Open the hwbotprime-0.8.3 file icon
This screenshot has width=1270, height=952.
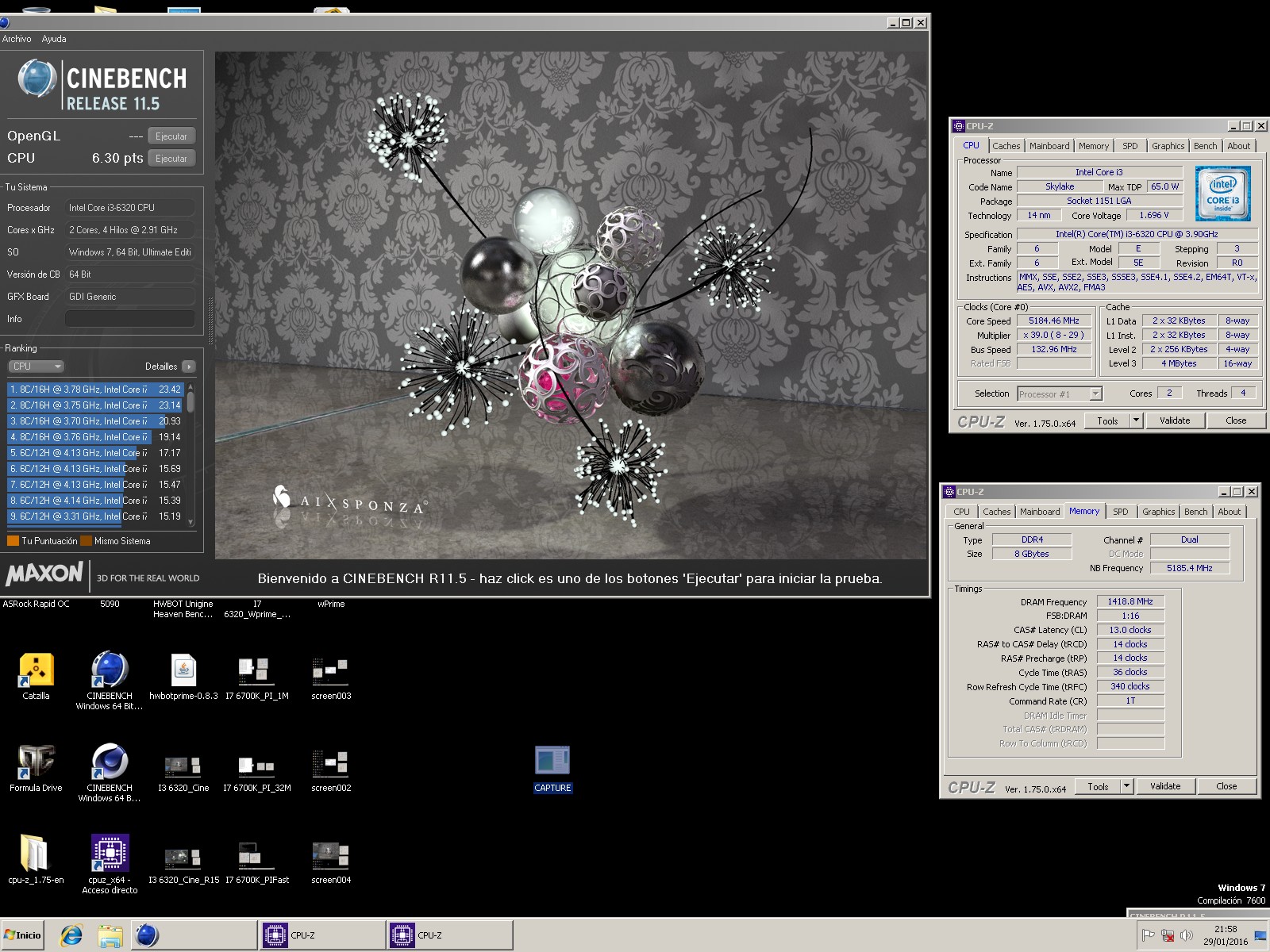click(x=183, y=677)
